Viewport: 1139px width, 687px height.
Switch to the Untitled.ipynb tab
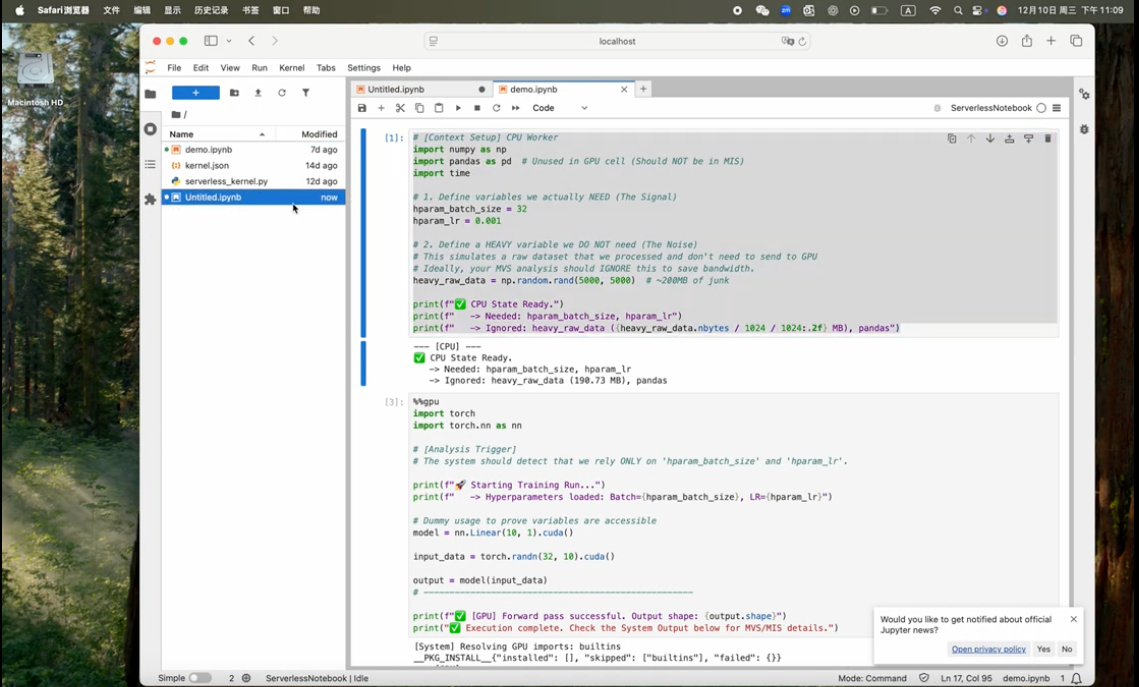396,89
